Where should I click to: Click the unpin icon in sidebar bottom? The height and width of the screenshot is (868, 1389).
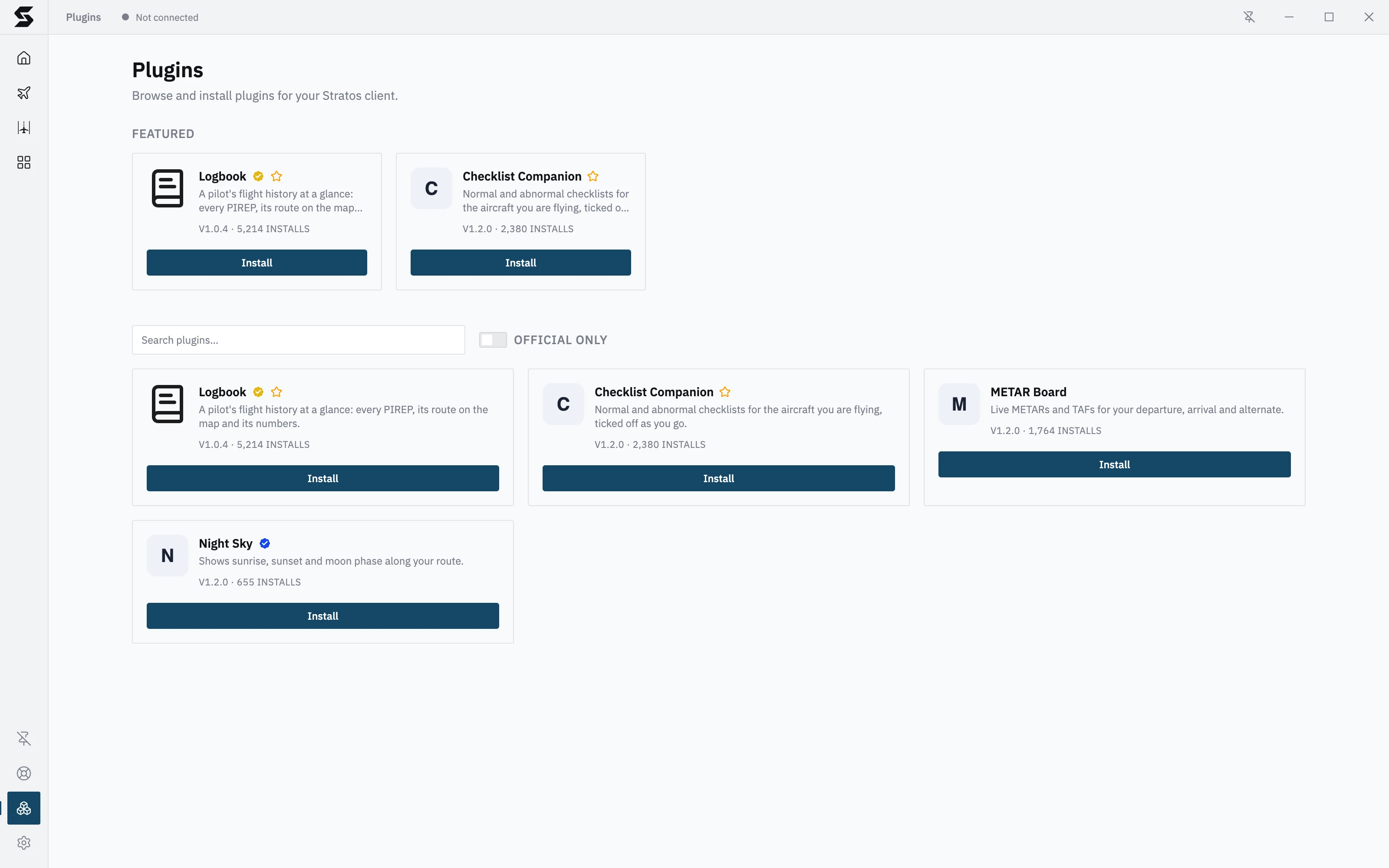(23, 738)
